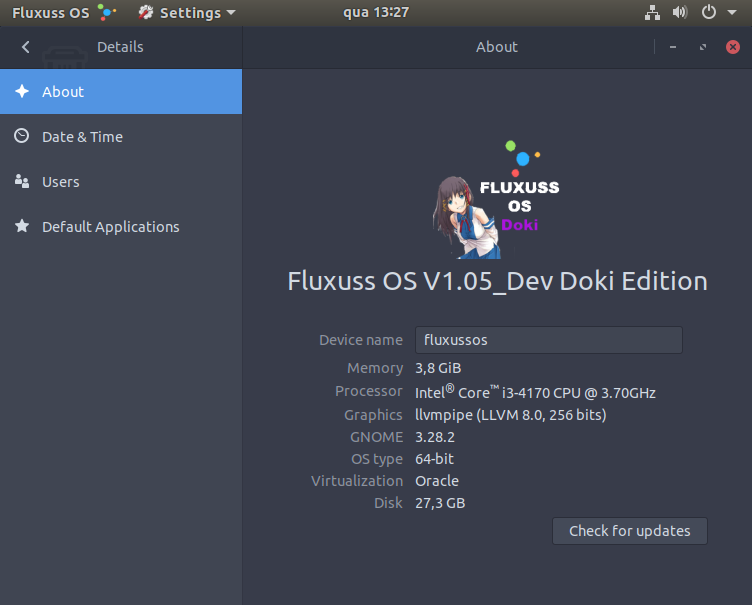The height and width of the screenshot is (605, 752).
Task: Open the Users panel
Action: pos(121,182)
